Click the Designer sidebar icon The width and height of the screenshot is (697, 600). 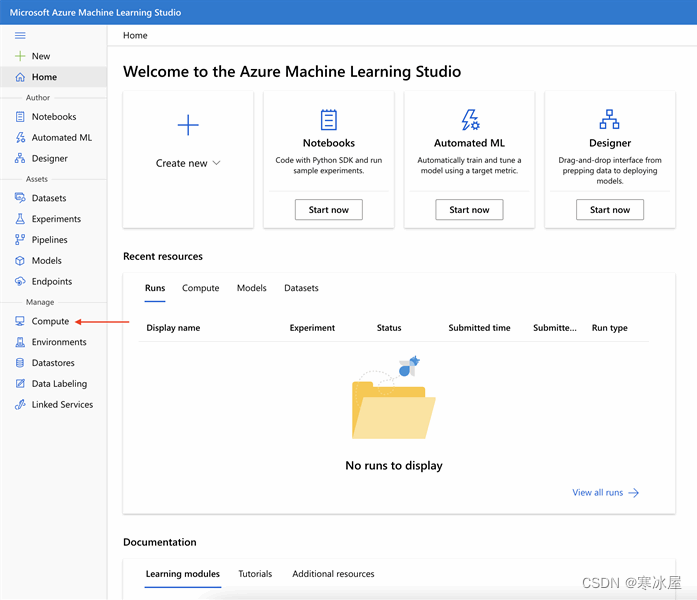pyautogui.click(x=20, y=158)
